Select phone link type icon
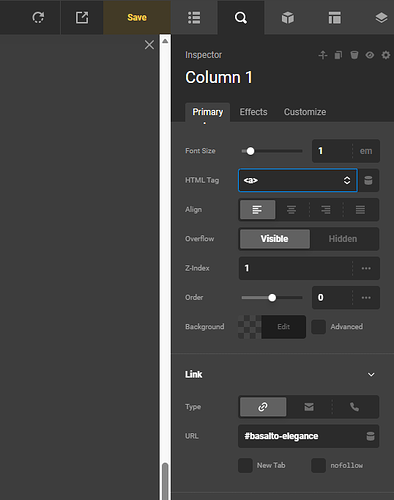The width and height of the screenshot is (394, 500). pos(355,407)
